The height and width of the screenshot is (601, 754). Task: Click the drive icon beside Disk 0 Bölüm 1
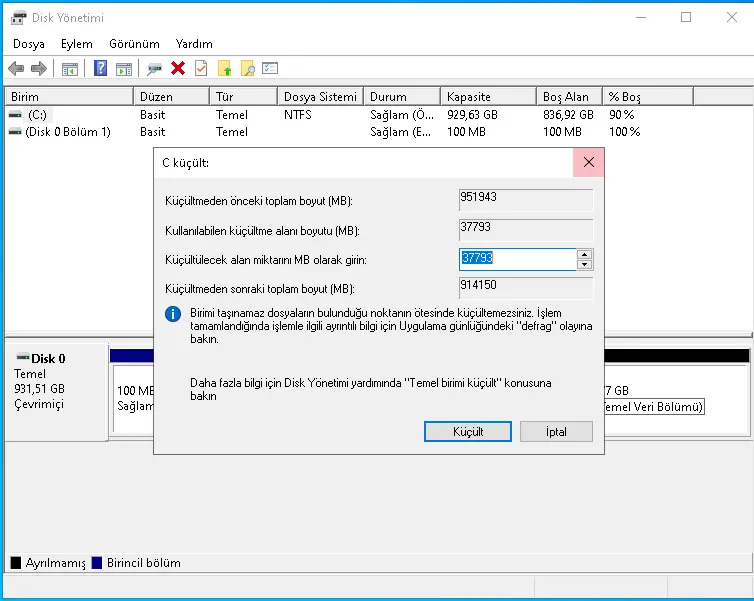15,132
